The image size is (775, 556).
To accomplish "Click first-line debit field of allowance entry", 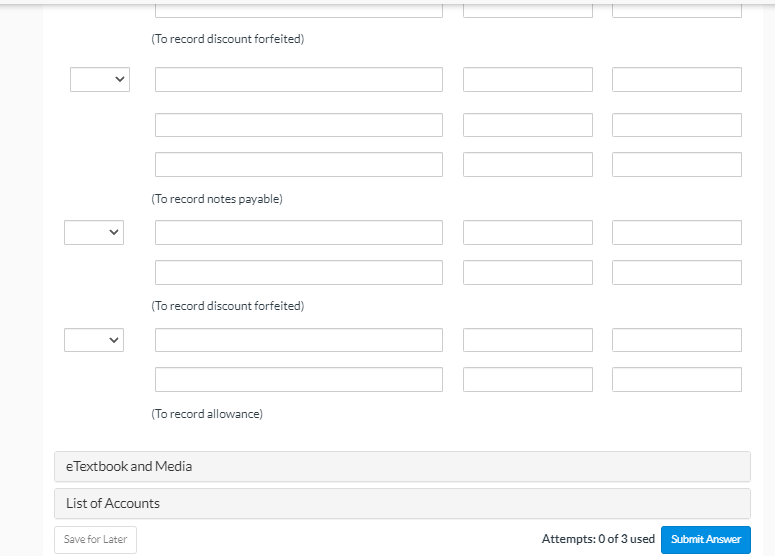I will pos(528,340).
